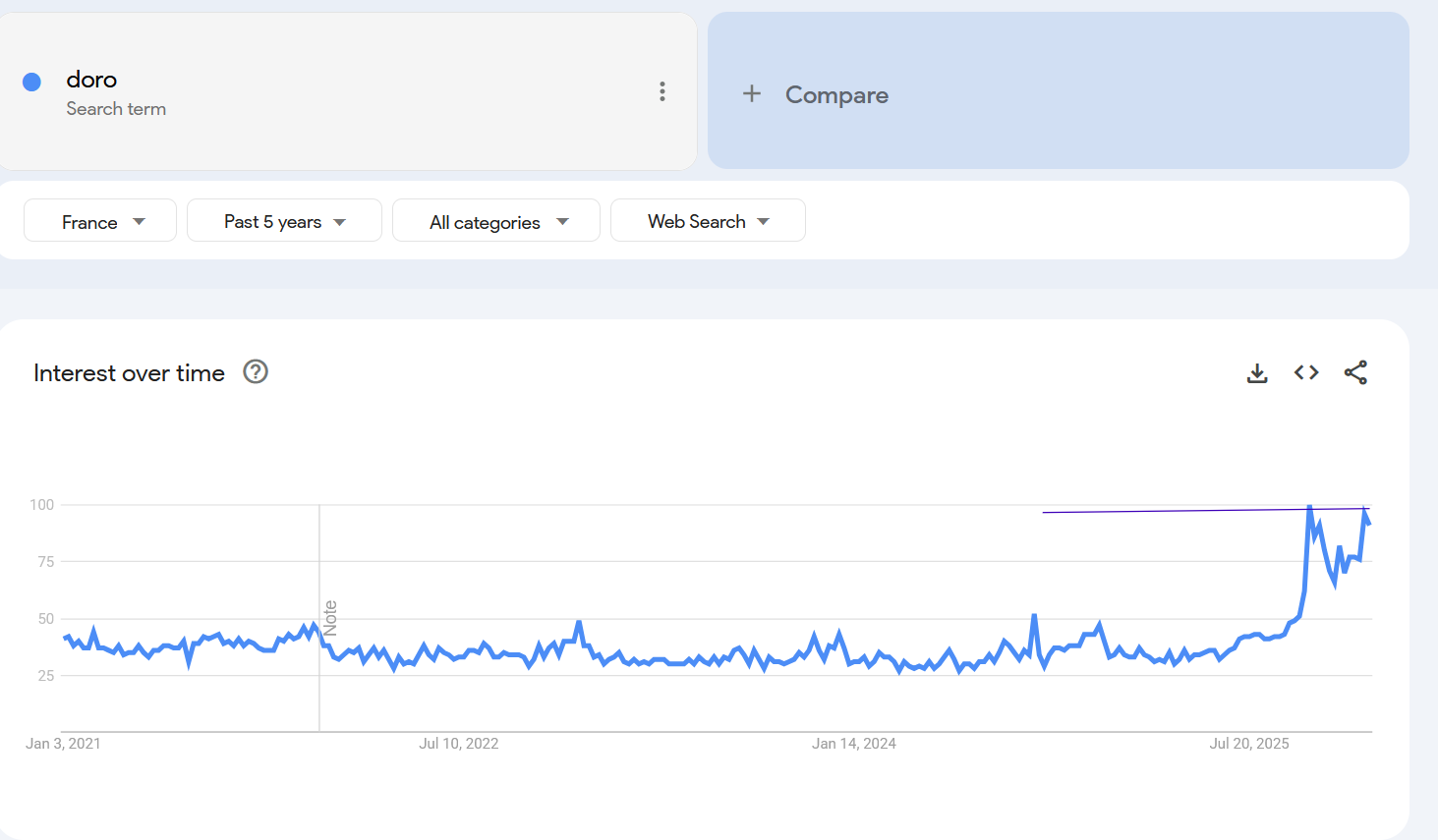The height and width of the screenshot is (840, 1438).
Task: Click the Compare label text
Action: point(836,95)
